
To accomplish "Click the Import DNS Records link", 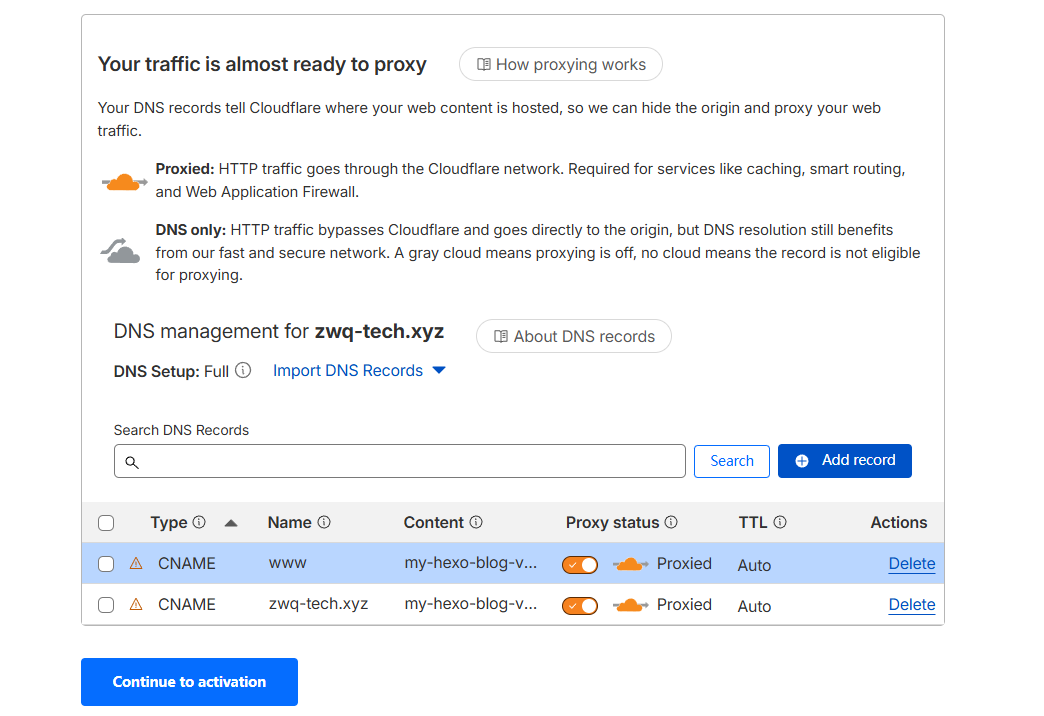I will click(x=348, y=370).
